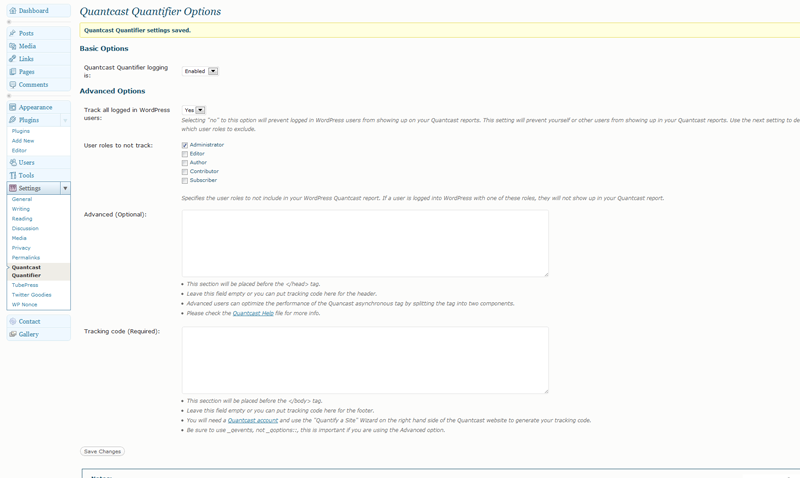Click the Gallery icon in sidebar
800x479 pixels.
13,334
